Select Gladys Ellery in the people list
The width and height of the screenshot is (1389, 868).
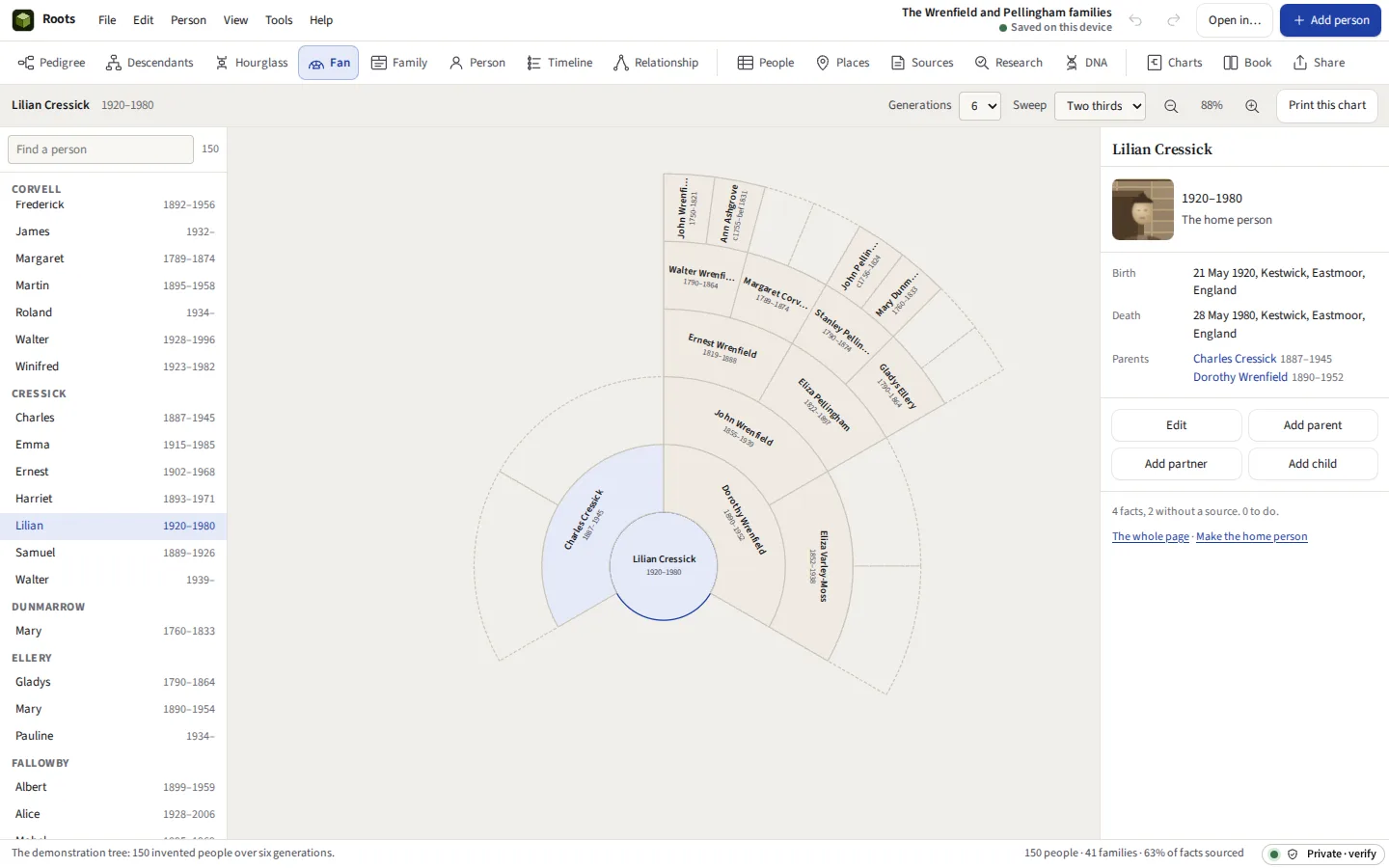tap(114, 682)
